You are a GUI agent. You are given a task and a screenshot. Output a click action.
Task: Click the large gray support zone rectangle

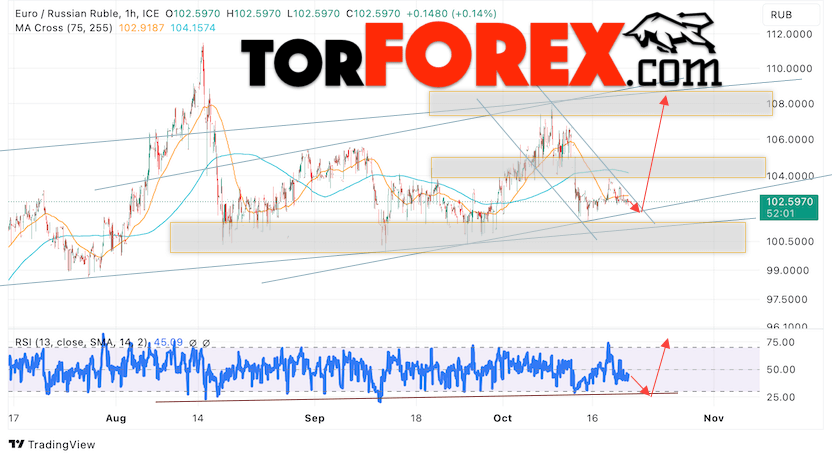click(x=457, y=237)
